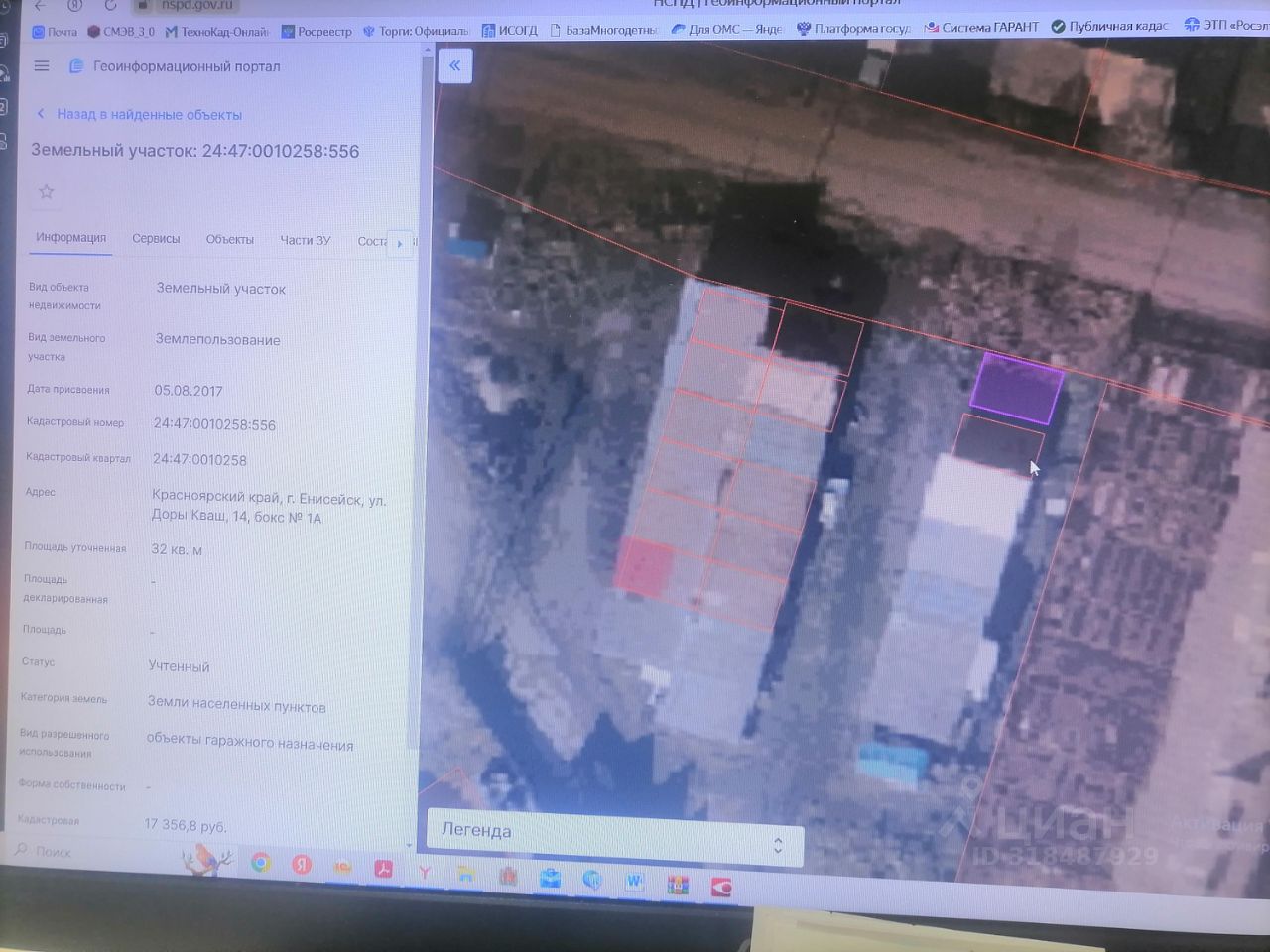Open Google Chrome from the taskbar
This screenshot has height=952, width=1270.
[261, 863]
